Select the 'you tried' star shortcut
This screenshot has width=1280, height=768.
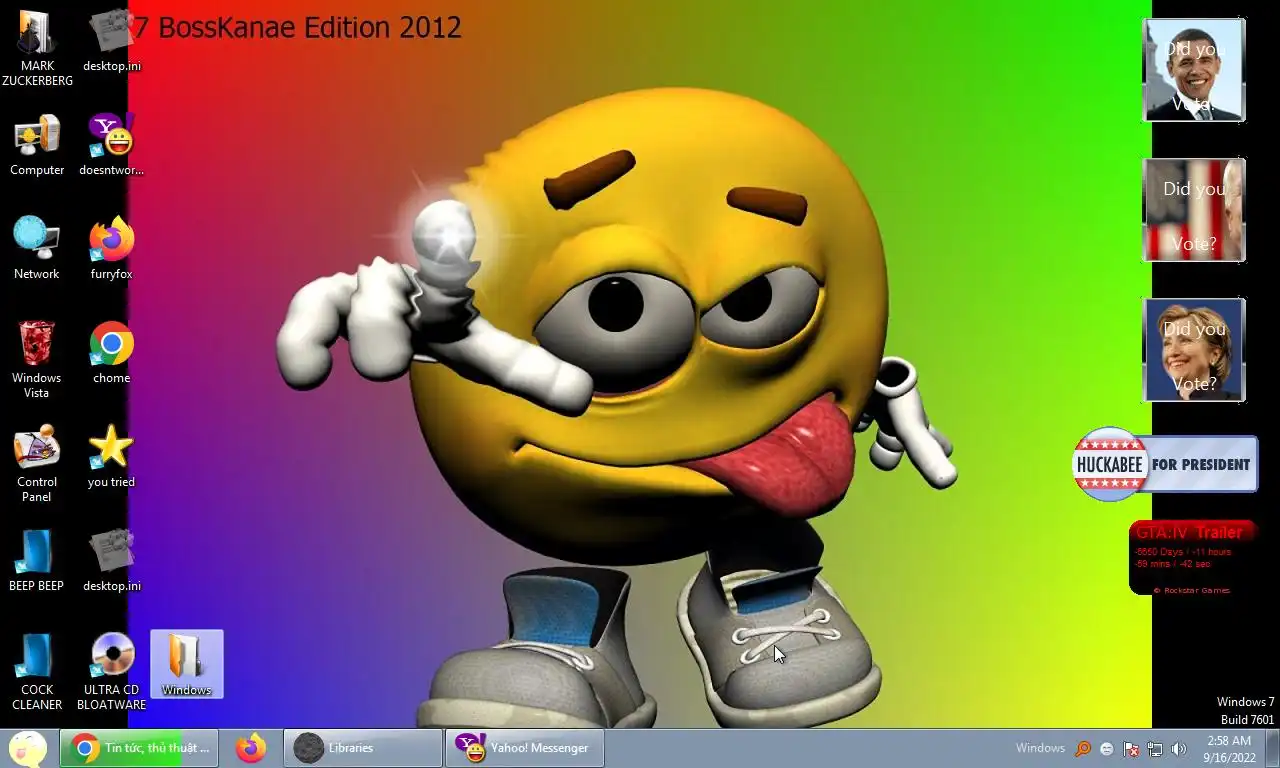coord(111,458)
